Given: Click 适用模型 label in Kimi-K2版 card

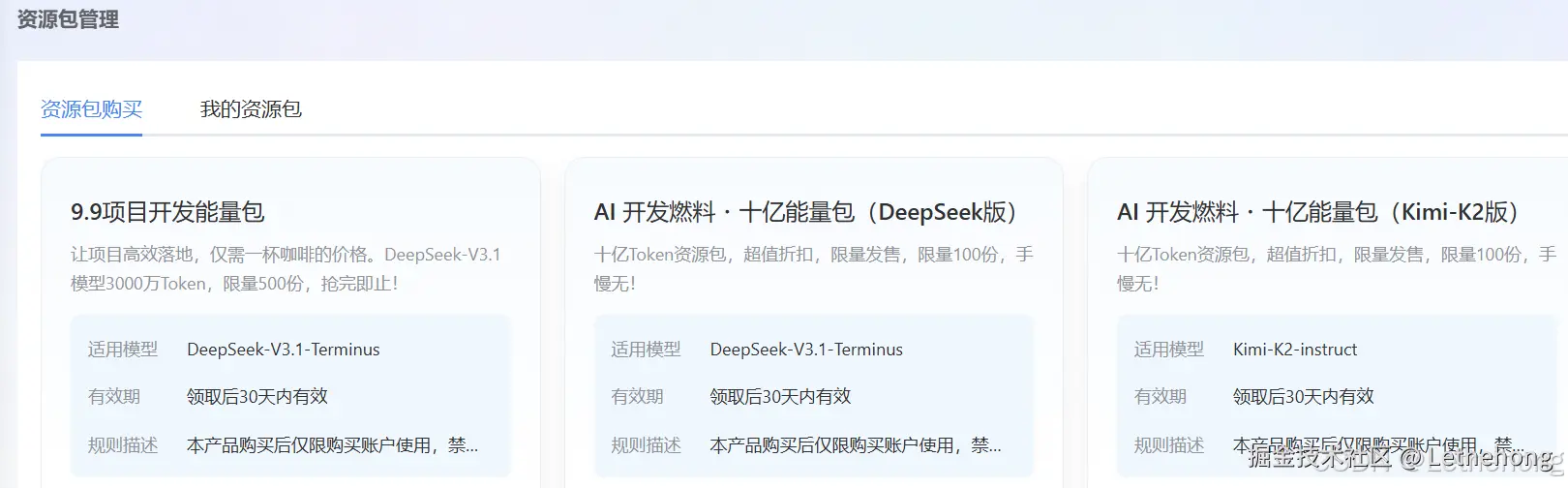Looking at the screenshot, I should tap(1169, 350).
